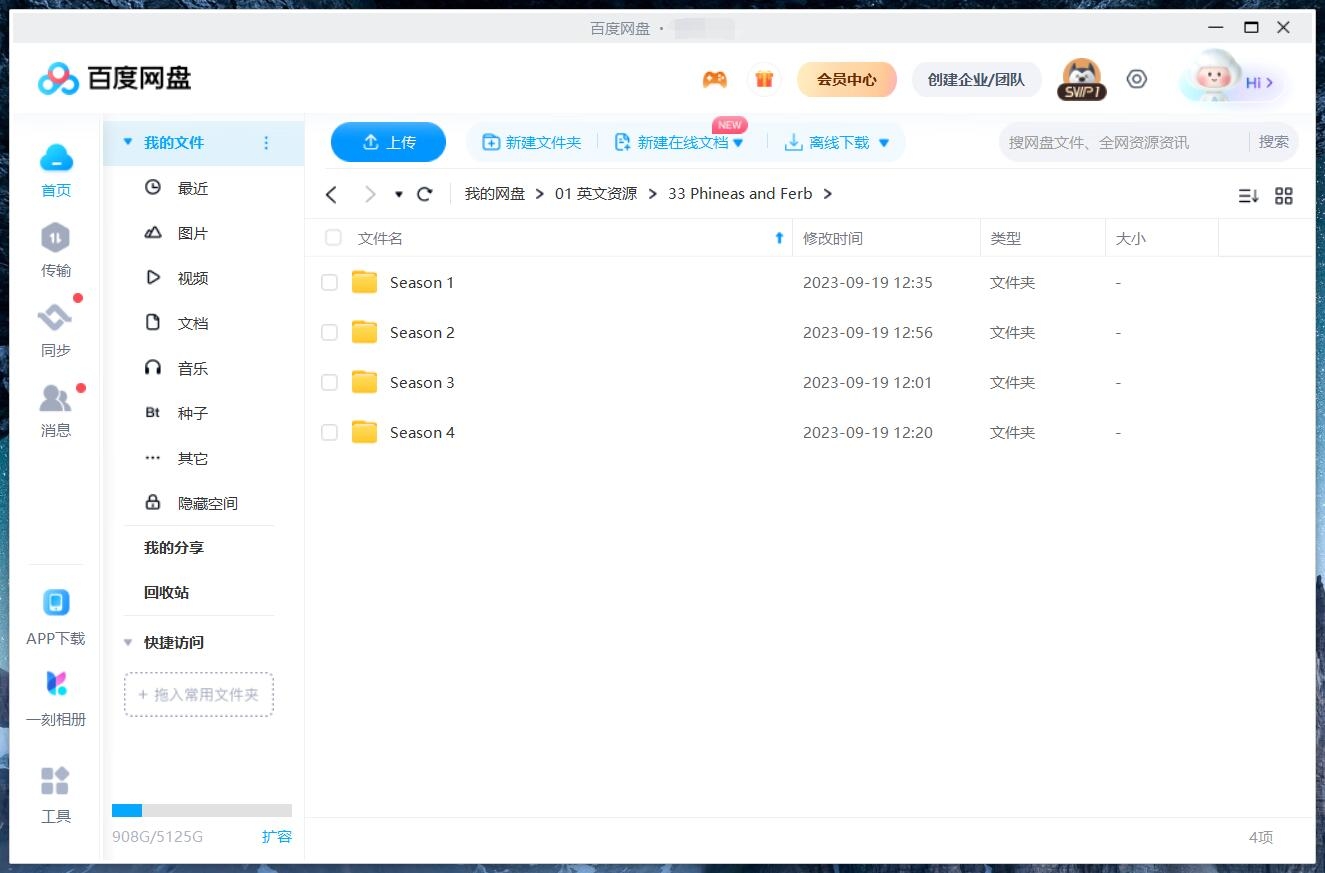Open the 传输 (Transfer) panel

click(55, 248)
